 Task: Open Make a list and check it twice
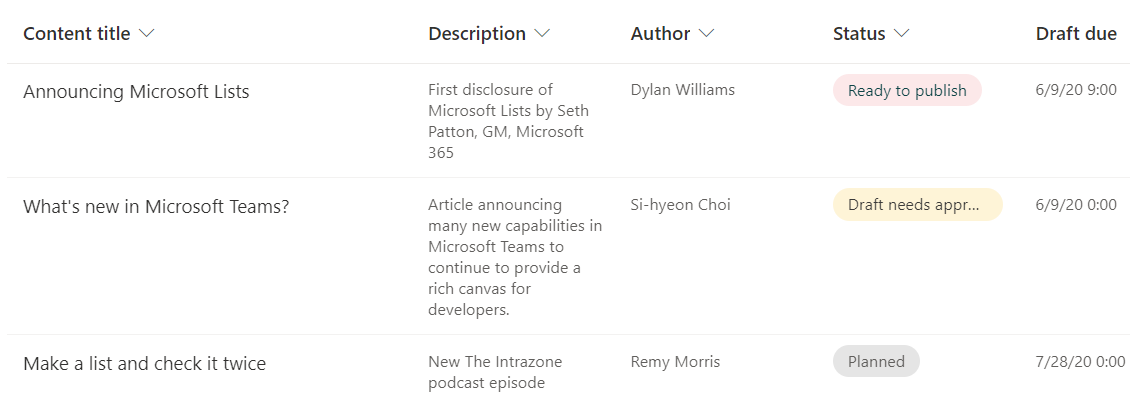[x=144, y=364]
